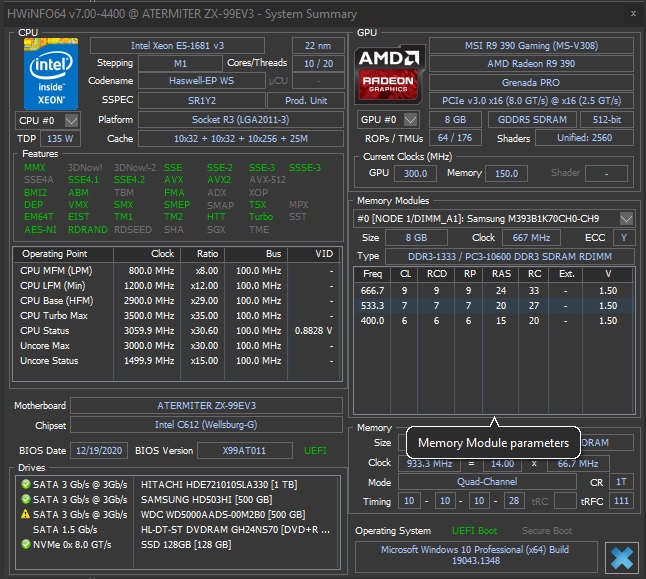Click the RDRAND feature label
The width and height of the screenshot is (646, 579).
tap(88, 229)
